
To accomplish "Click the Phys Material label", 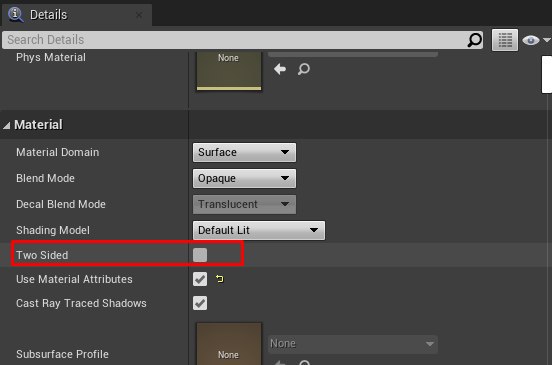I will 51,57.
